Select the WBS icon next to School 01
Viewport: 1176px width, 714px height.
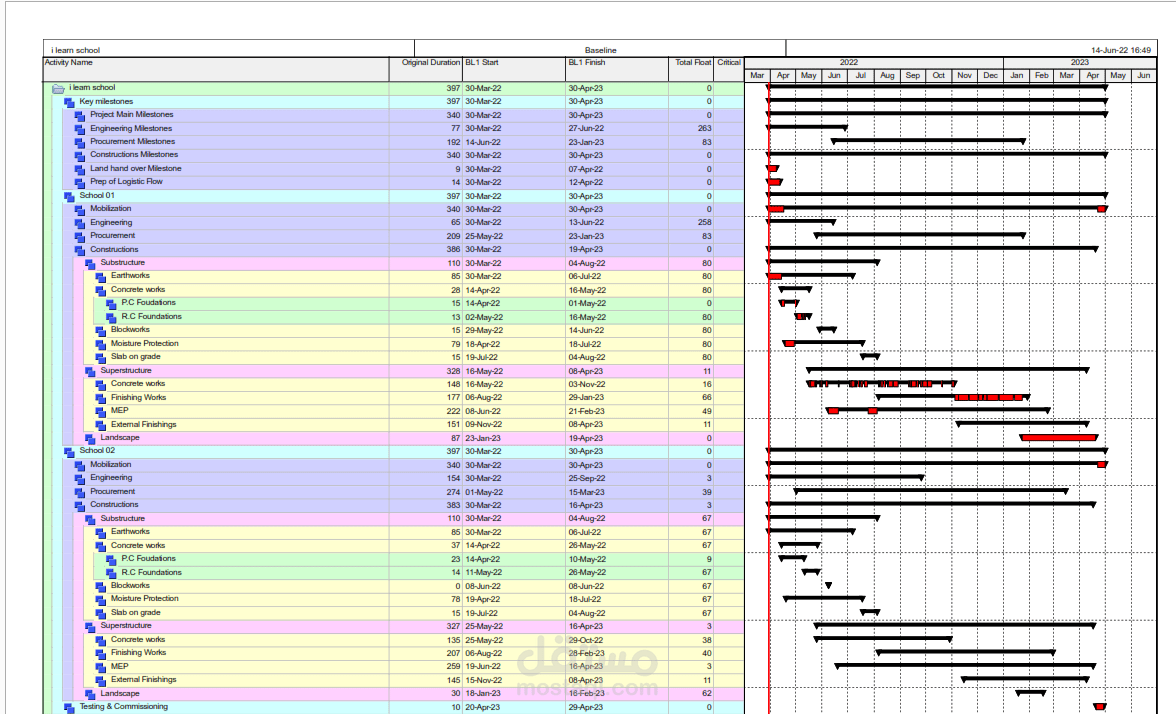click(x=69, y=196)
